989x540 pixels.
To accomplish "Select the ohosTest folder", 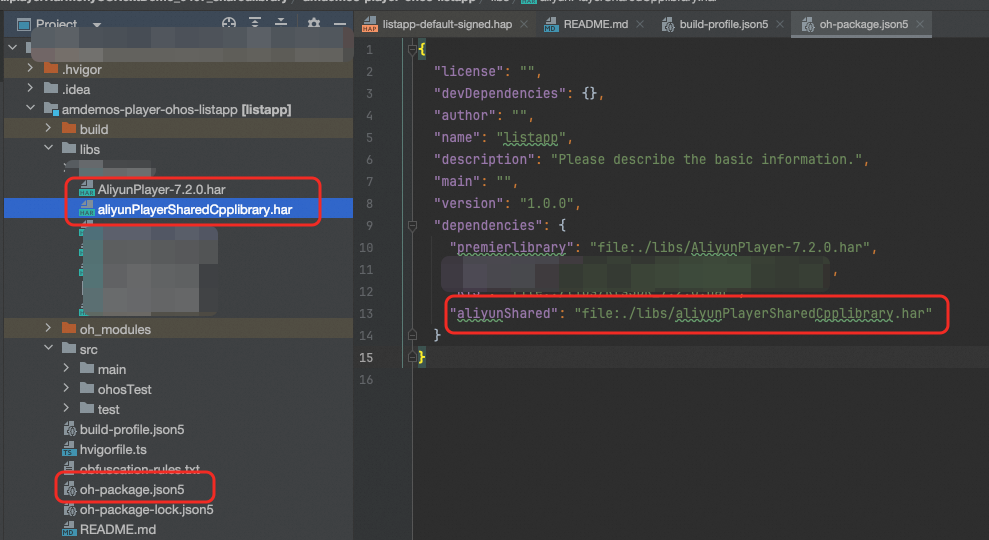I will tap(124, 390).
